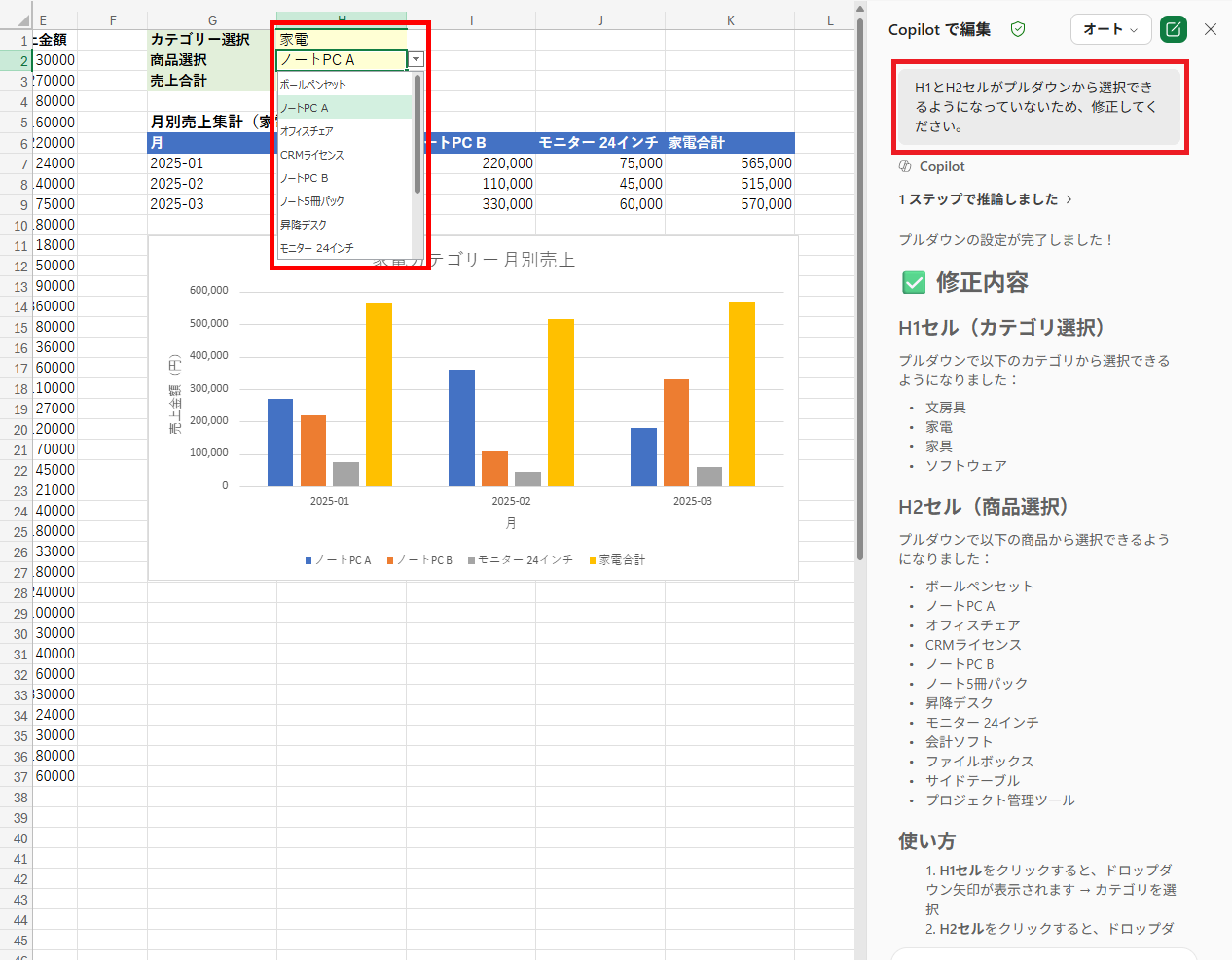Open the オート mode dropdown
1232x960 pixels.
point(1110,29)
